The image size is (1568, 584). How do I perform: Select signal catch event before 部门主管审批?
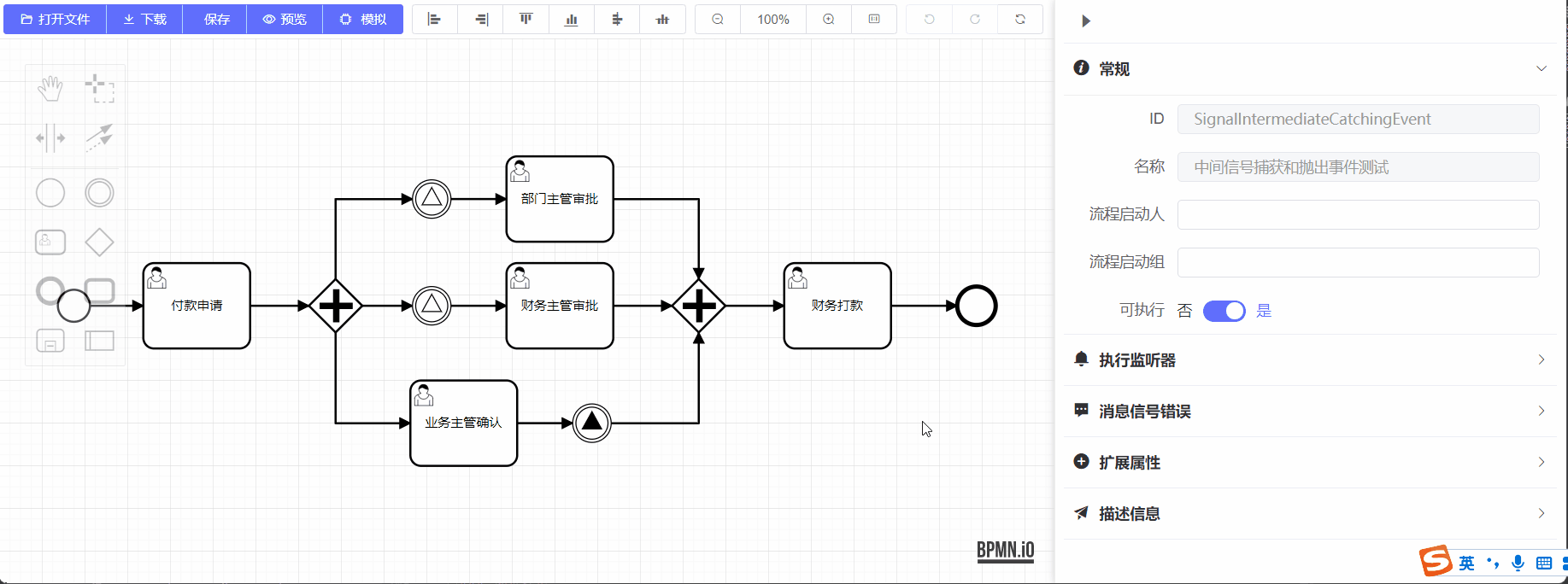[432, 199]
